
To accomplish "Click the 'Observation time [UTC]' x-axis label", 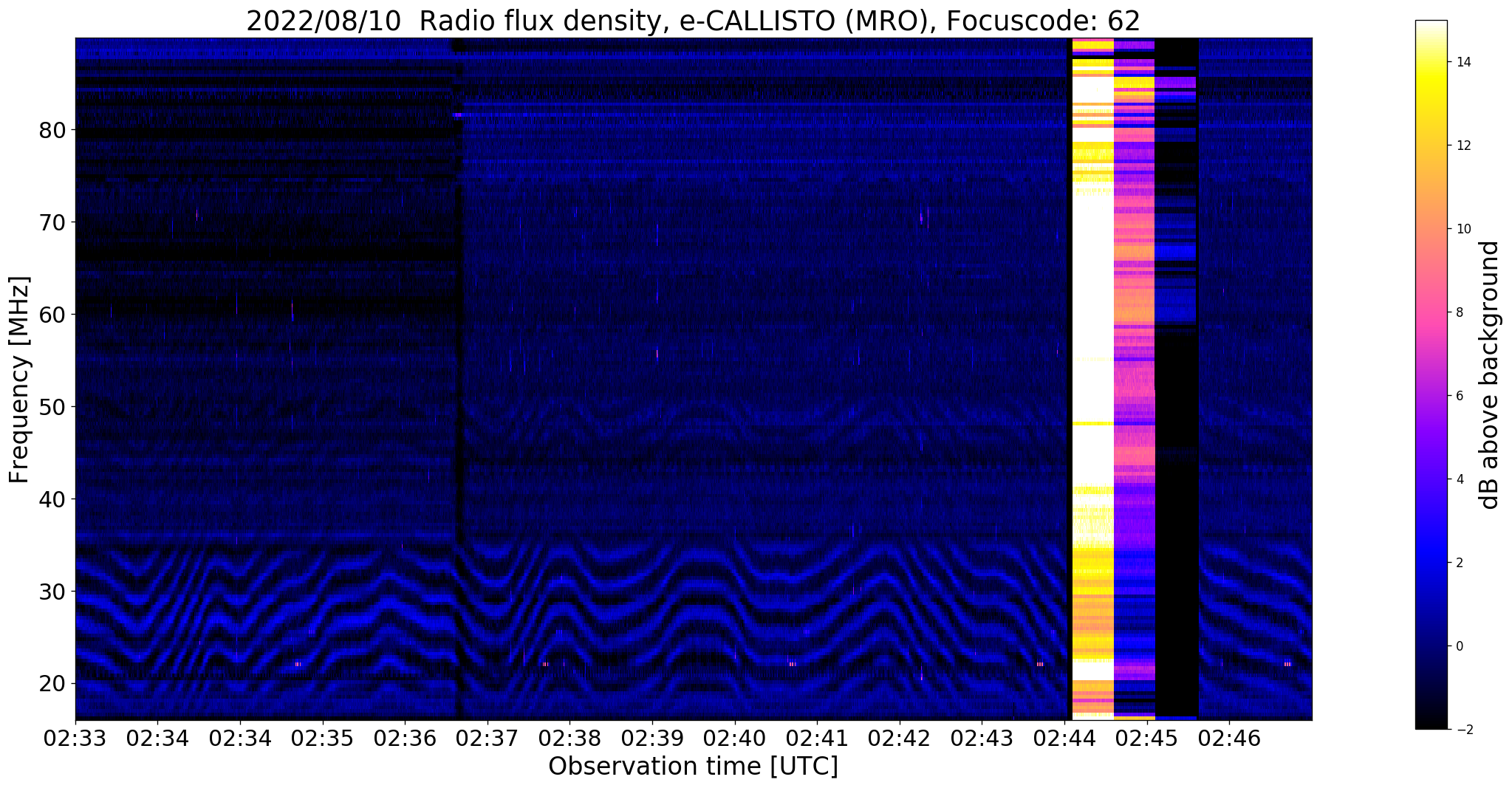I will point(693,767).
